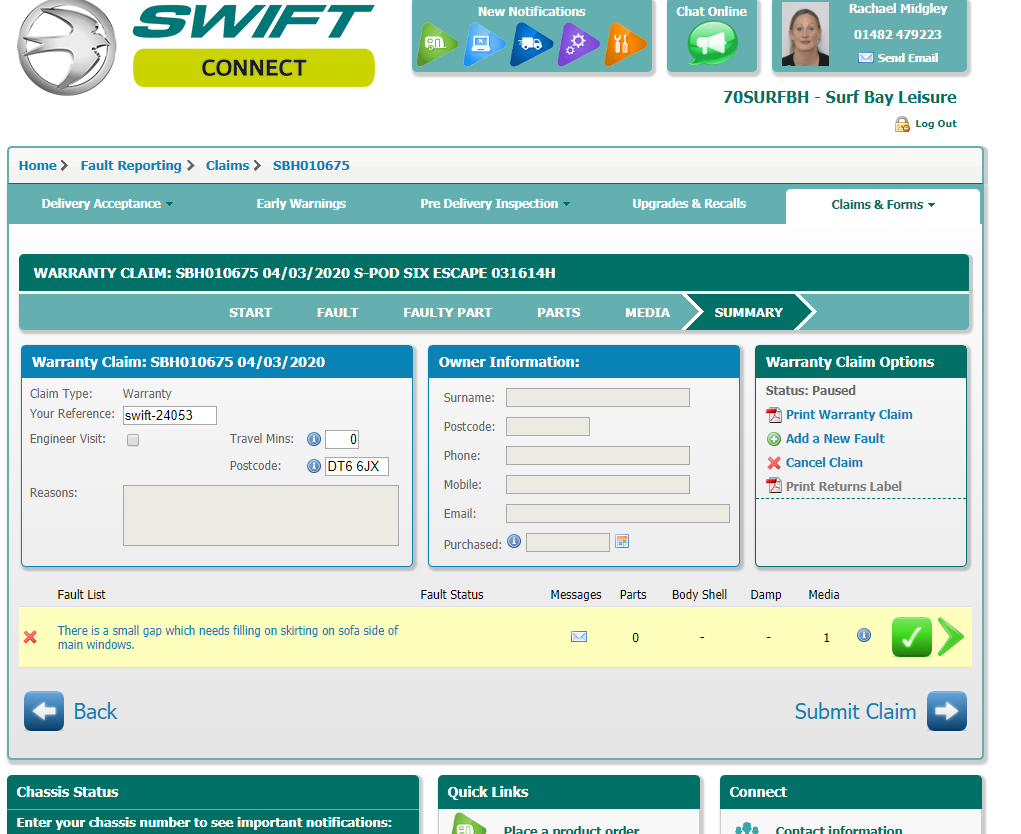Go to Fault Reporting breadcrumb
Image resolution: width=1021 pixels, height=834 pixels.
coord(131,165)
